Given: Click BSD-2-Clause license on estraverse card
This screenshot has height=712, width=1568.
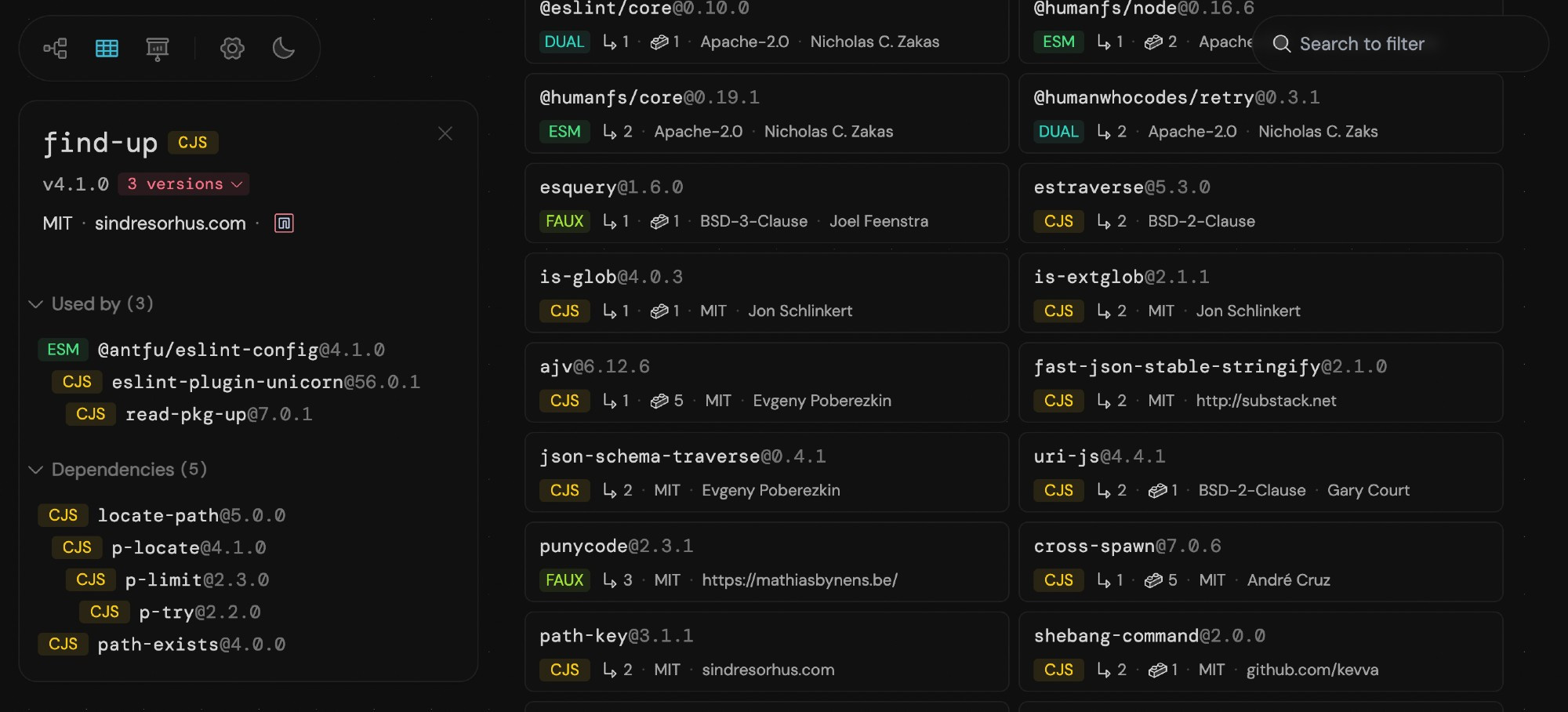Looking at the screenshot, I should [1201, 221].
